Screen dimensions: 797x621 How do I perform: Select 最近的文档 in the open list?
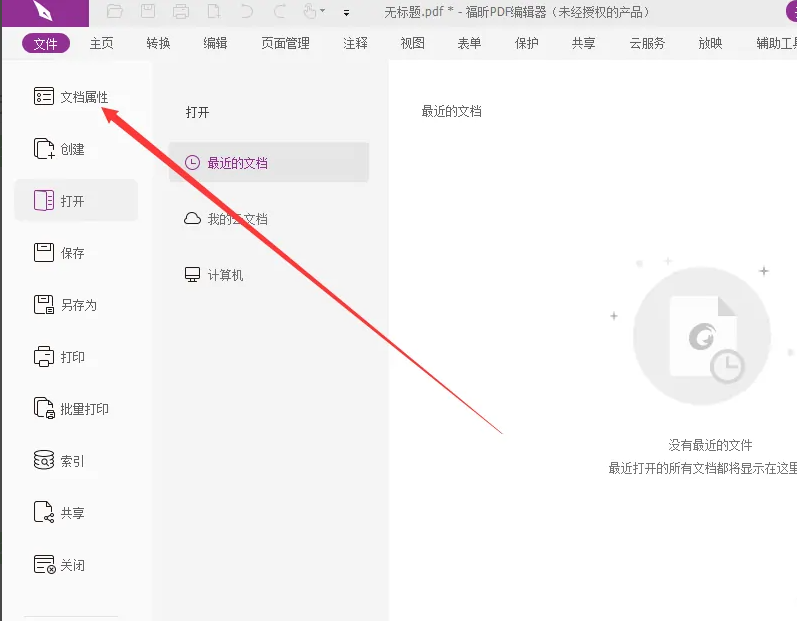(269, 163)
